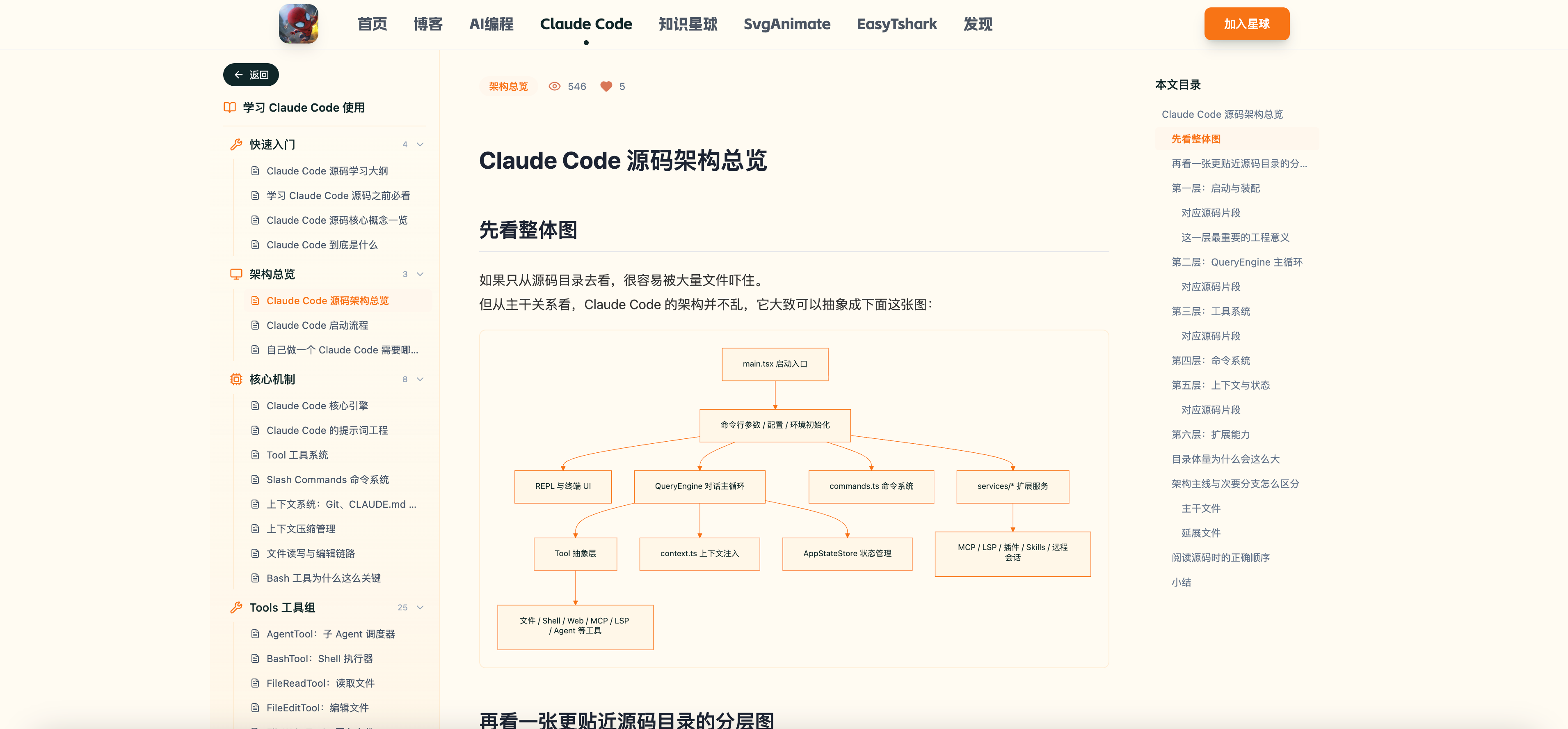Click the wrench icon beside Tools 工具组
This screenshot has height=729, width=1568.
[236, 607]
